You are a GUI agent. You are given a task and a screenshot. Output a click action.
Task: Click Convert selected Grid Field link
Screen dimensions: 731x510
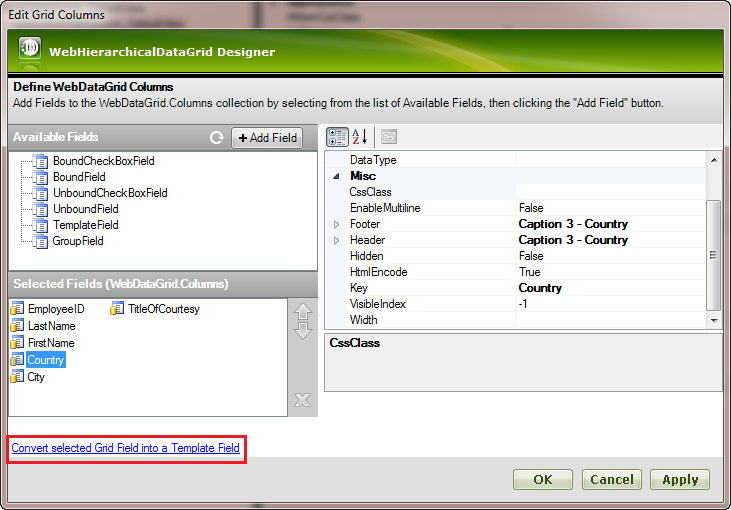tap(126, 448)
